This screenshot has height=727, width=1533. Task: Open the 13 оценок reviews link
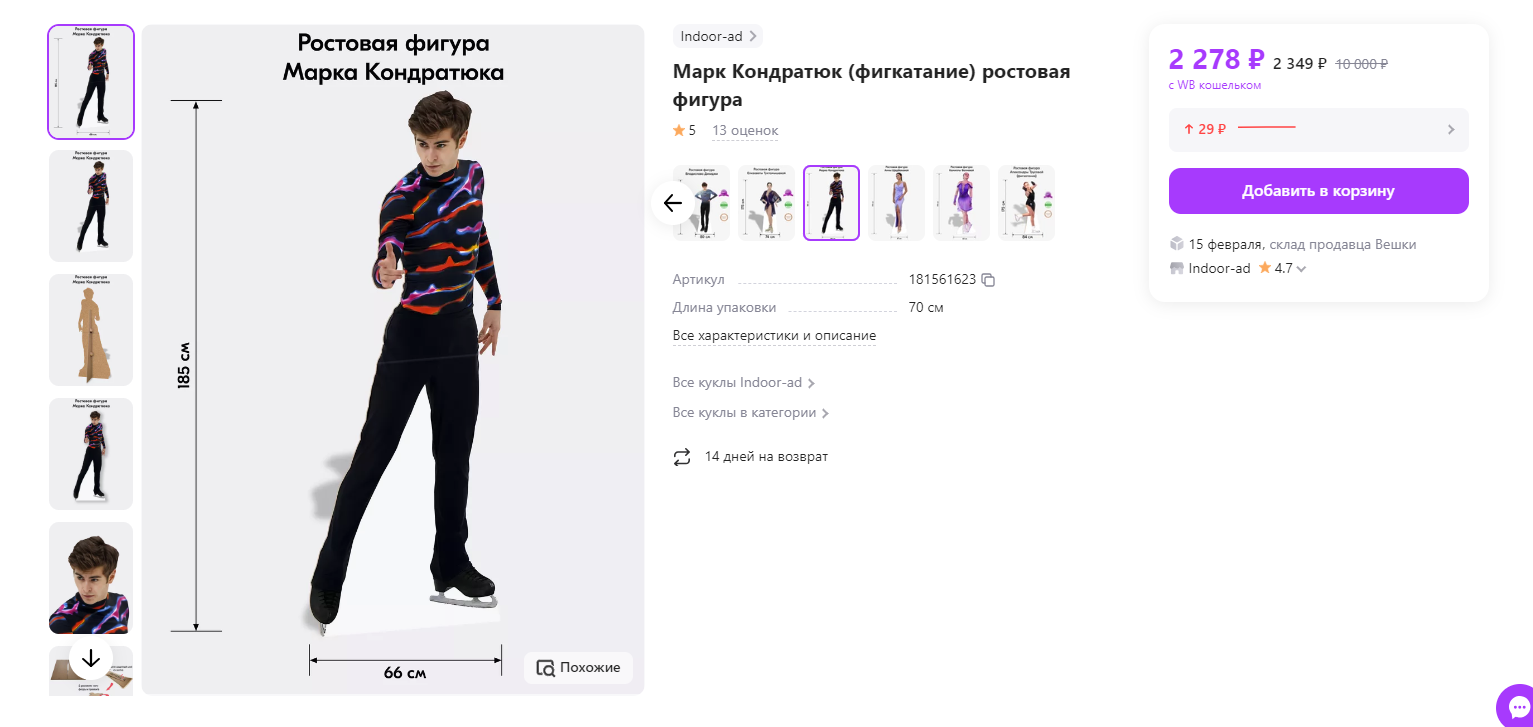click(745, 131)
